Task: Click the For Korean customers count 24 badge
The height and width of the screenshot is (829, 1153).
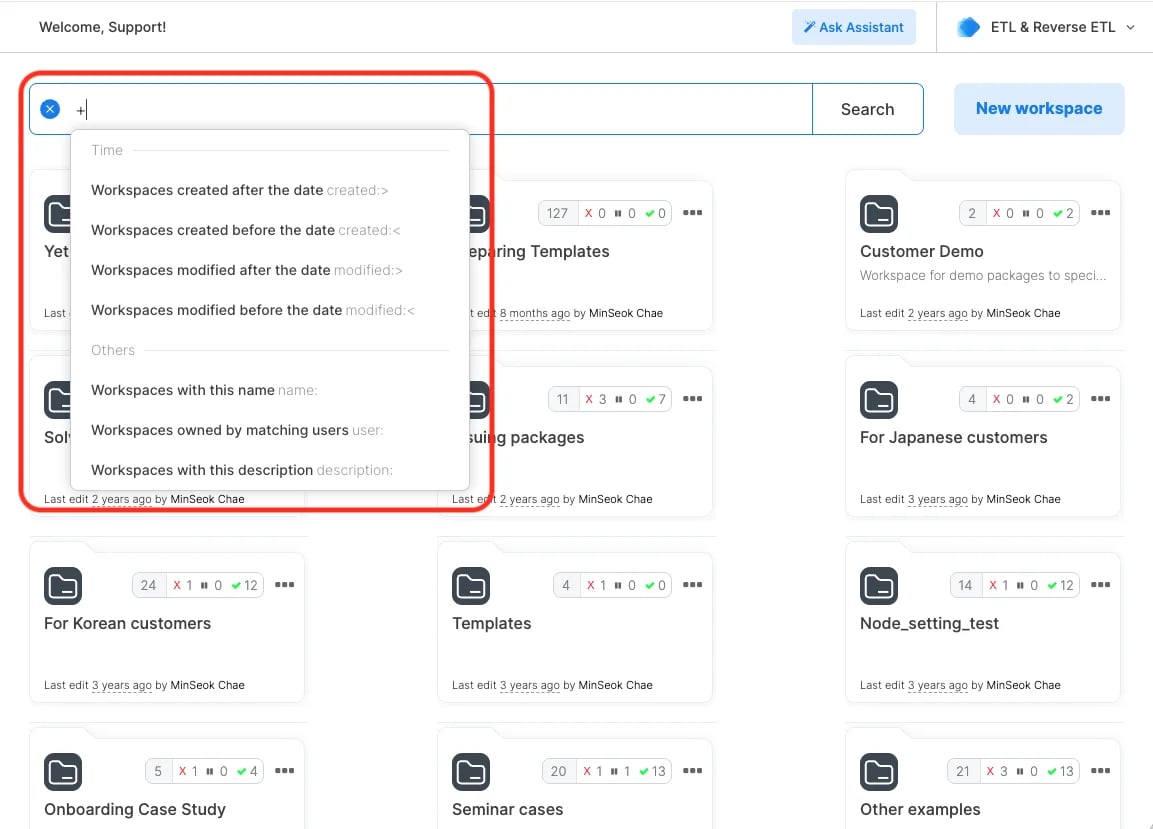Action: tap(149, 586)
